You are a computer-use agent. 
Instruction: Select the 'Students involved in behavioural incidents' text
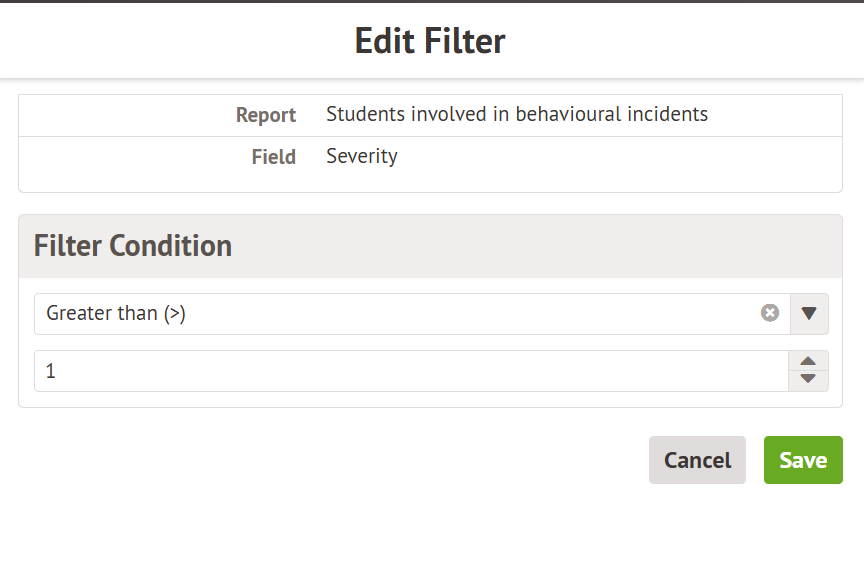tap(517, 114)
